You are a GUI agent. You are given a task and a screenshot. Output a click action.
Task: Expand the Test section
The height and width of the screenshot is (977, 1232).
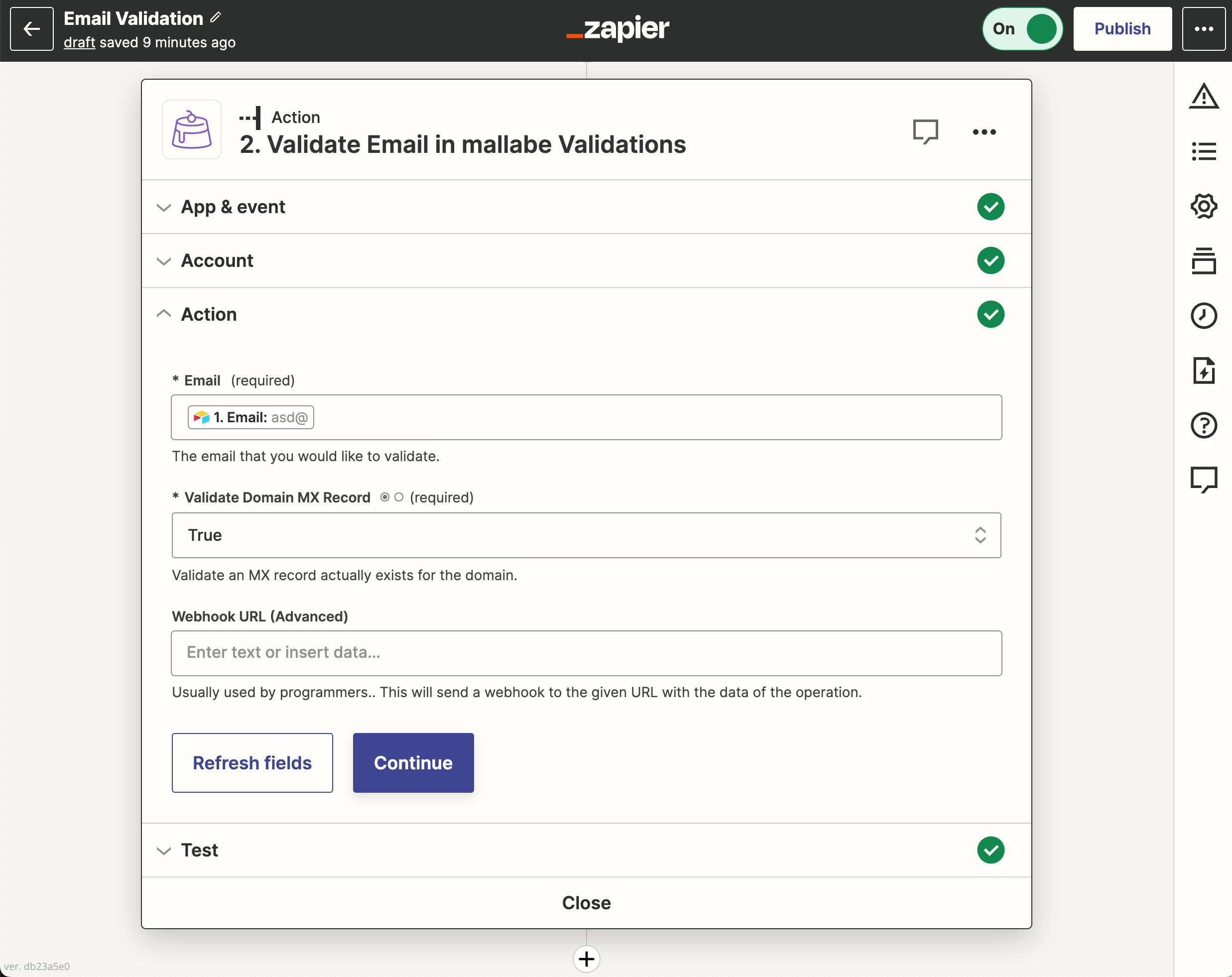(x=586, y=850)
